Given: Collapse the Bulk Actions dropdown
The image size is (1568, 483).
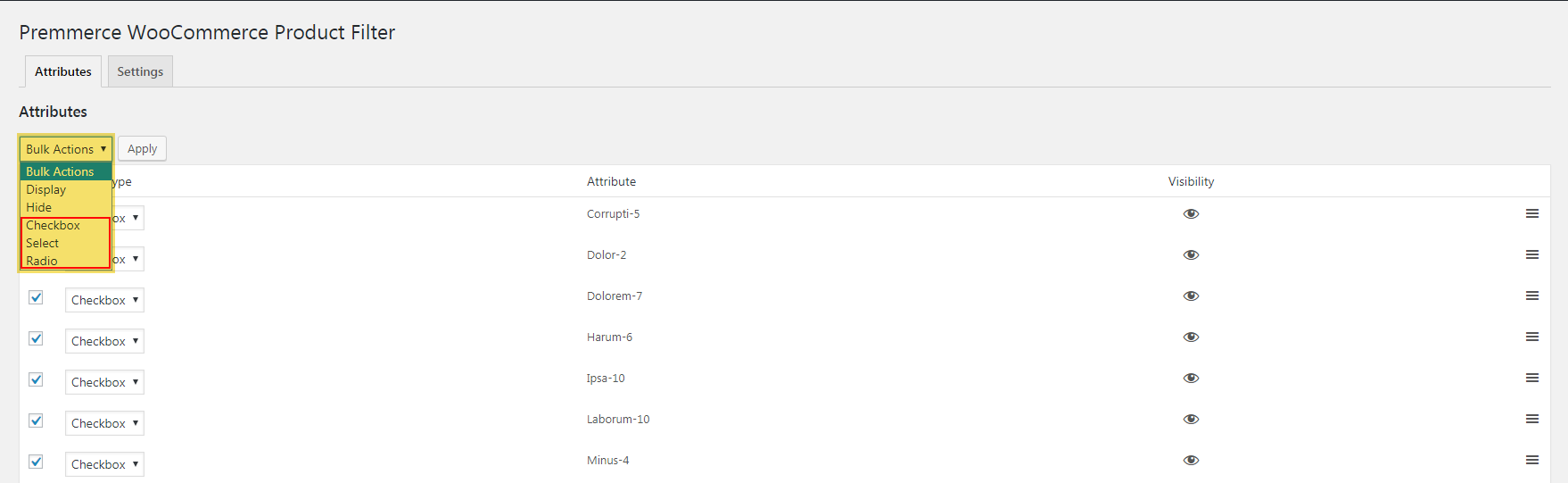Looking at the screenshot, I should (66, 149).
